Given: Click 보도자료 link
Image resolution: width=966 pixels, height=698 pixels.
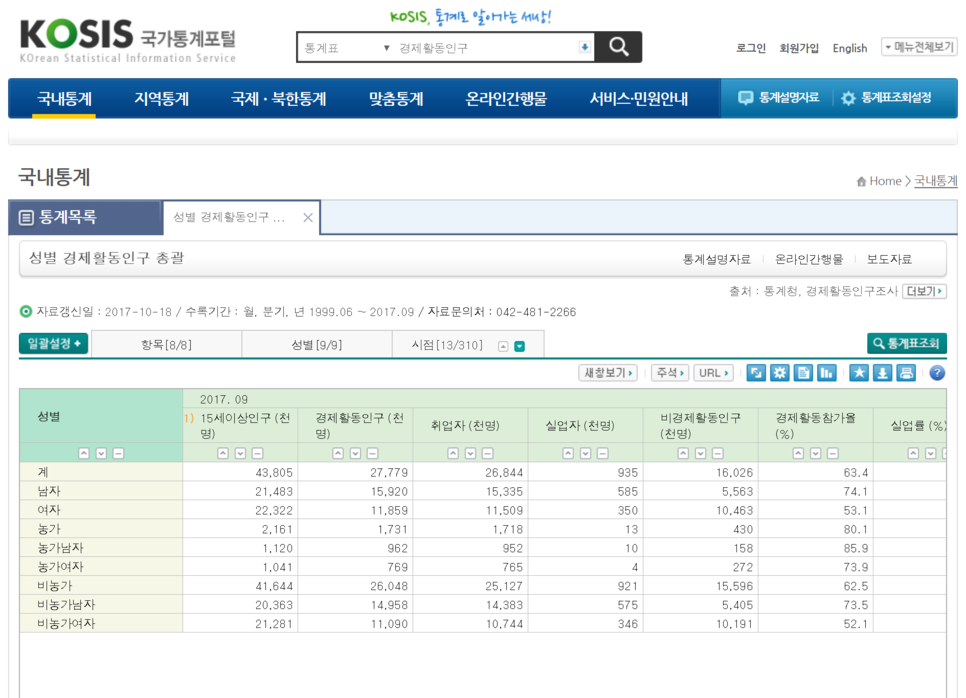Looking at the screenshot, I should [889, 259].
